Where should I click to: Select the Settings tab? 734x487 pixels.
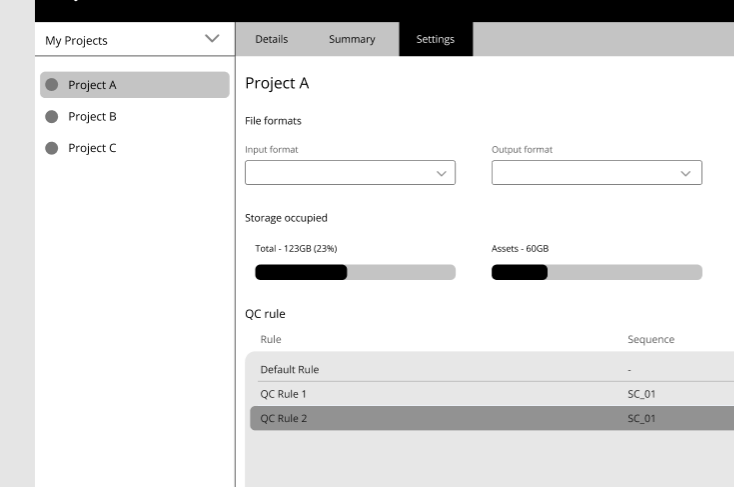point(435,40)
